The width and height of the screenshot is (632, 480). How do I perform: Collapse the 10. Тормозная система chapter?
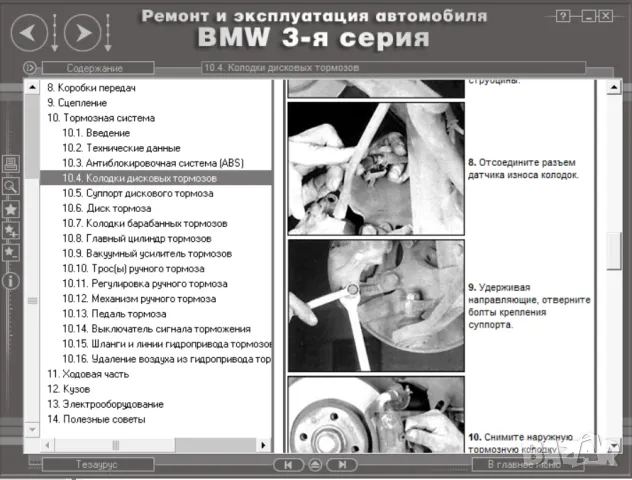pyautogui.click(x=100, y=117)
